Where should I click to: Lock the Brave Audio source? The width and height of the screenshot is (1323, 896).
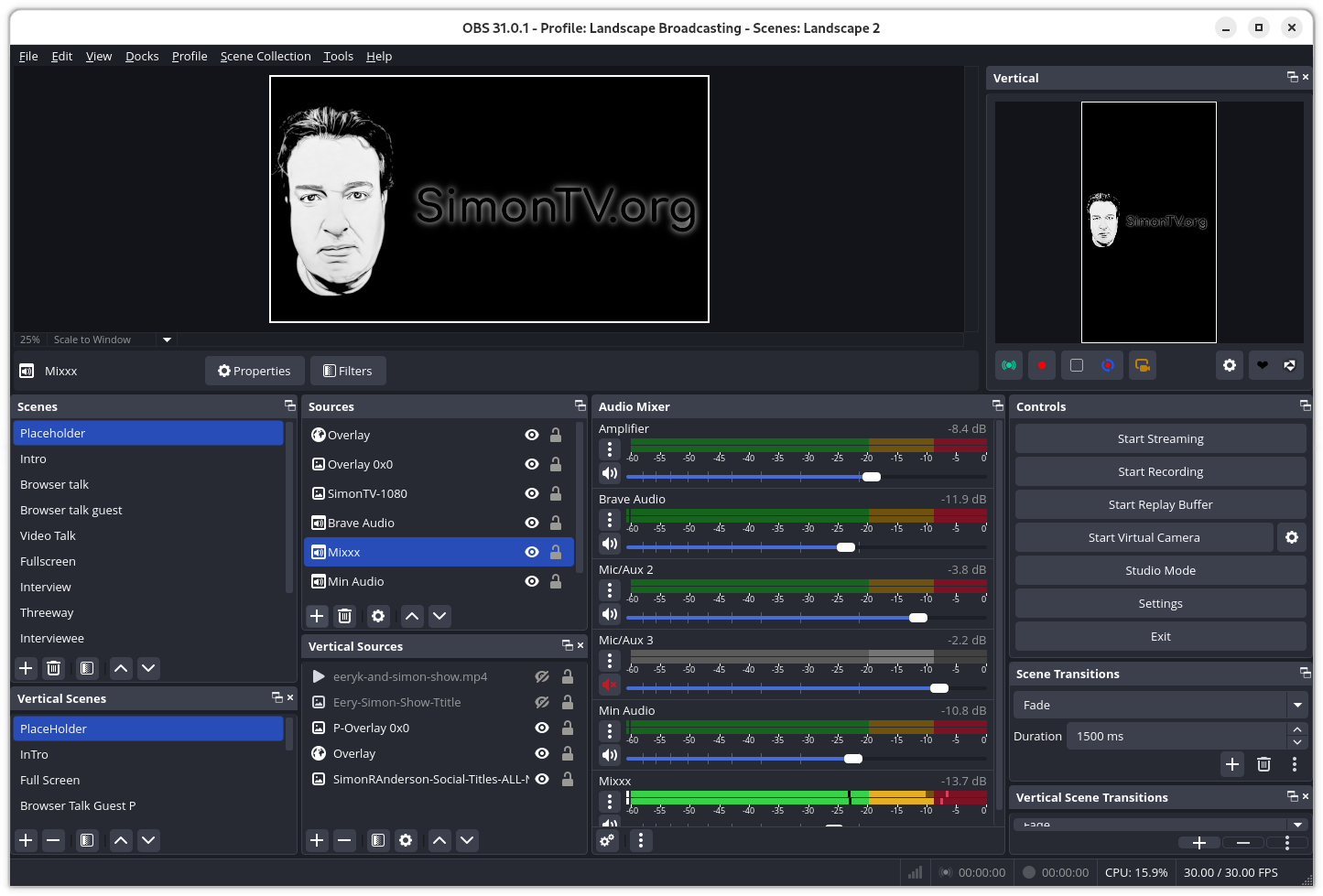pyautogui.click(x=556, y=523)
